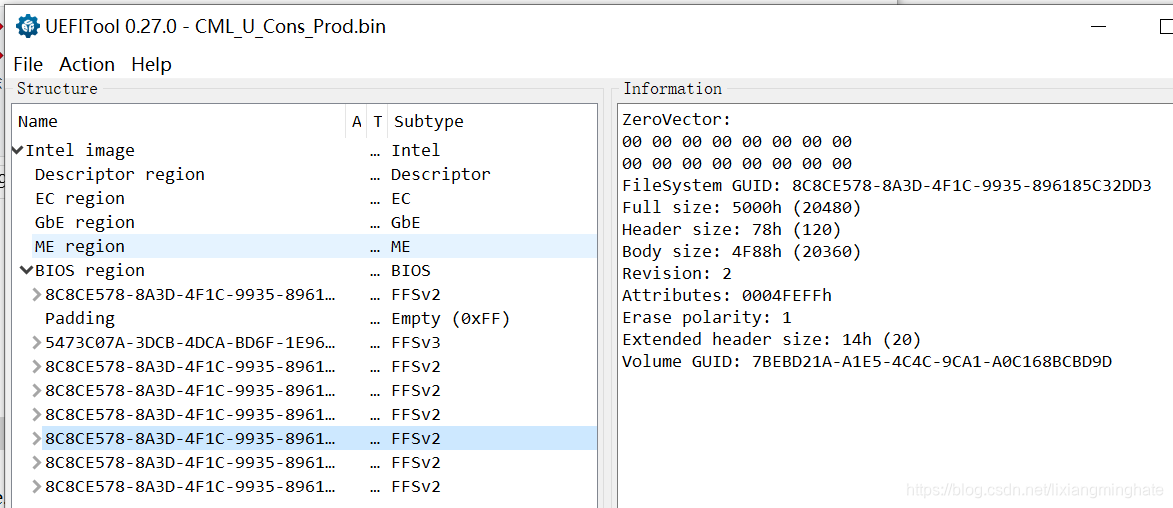The height and width of the screenshot is (508, 1173).
Task: Collapse the Intel image tree node
Action: pyautogui.click(x=18, y=150)
